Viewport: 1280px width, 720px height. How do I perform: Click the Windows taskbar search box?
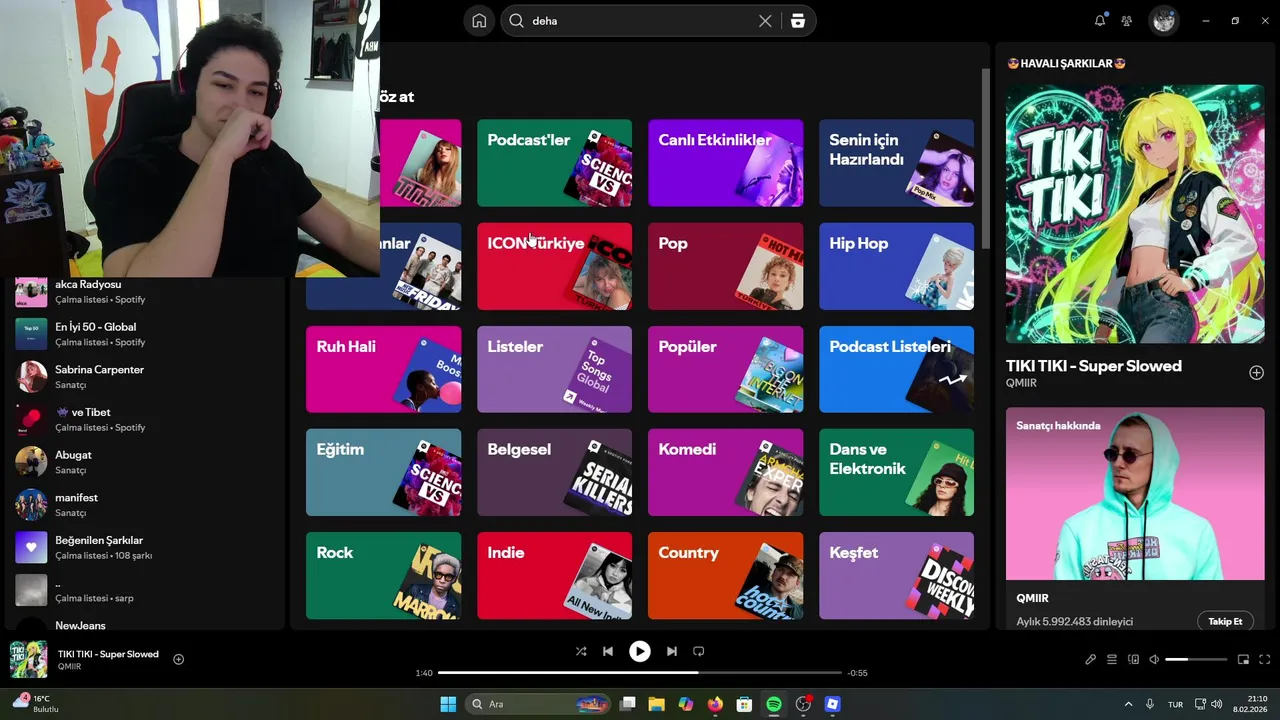pyautogui.click(x=538, y=704)
